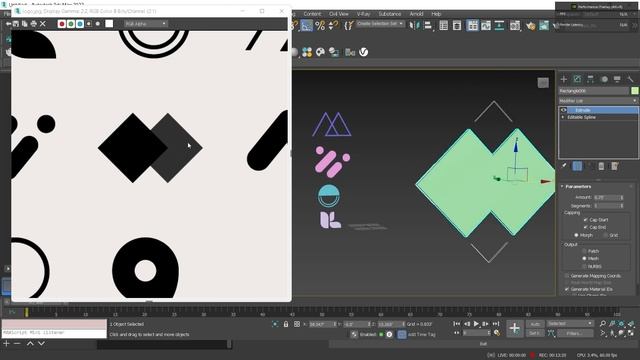Click the Amount value field
This screenshot has height=360, width=640.
click(607, 197)
